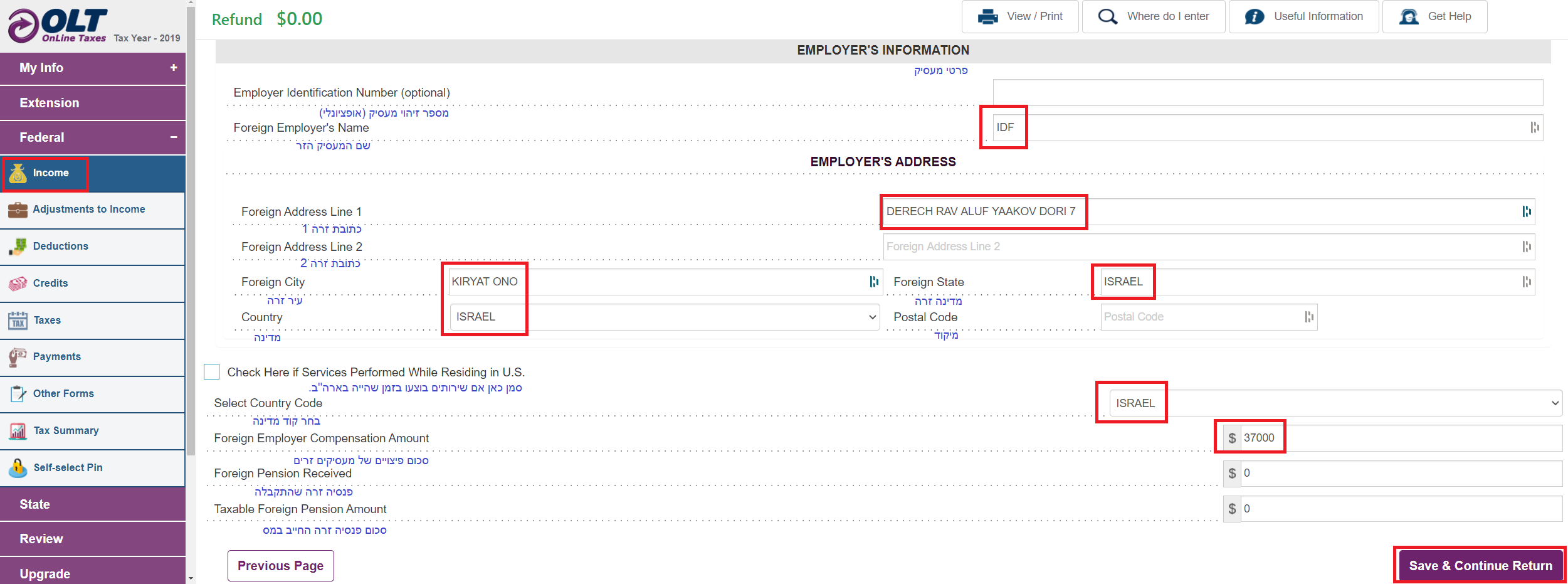The height and width of the screenshot is (584, 1568).
Task: Click the info icon in Useful Information
Action: (x=1255, y=17)
